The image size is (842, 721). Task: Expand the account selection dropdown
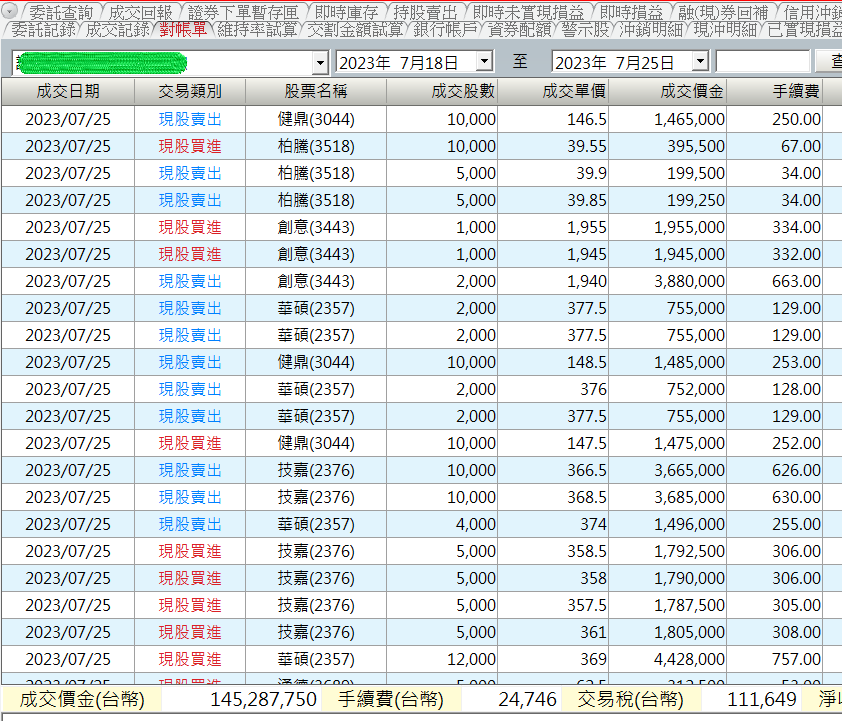tap(320, 62)
